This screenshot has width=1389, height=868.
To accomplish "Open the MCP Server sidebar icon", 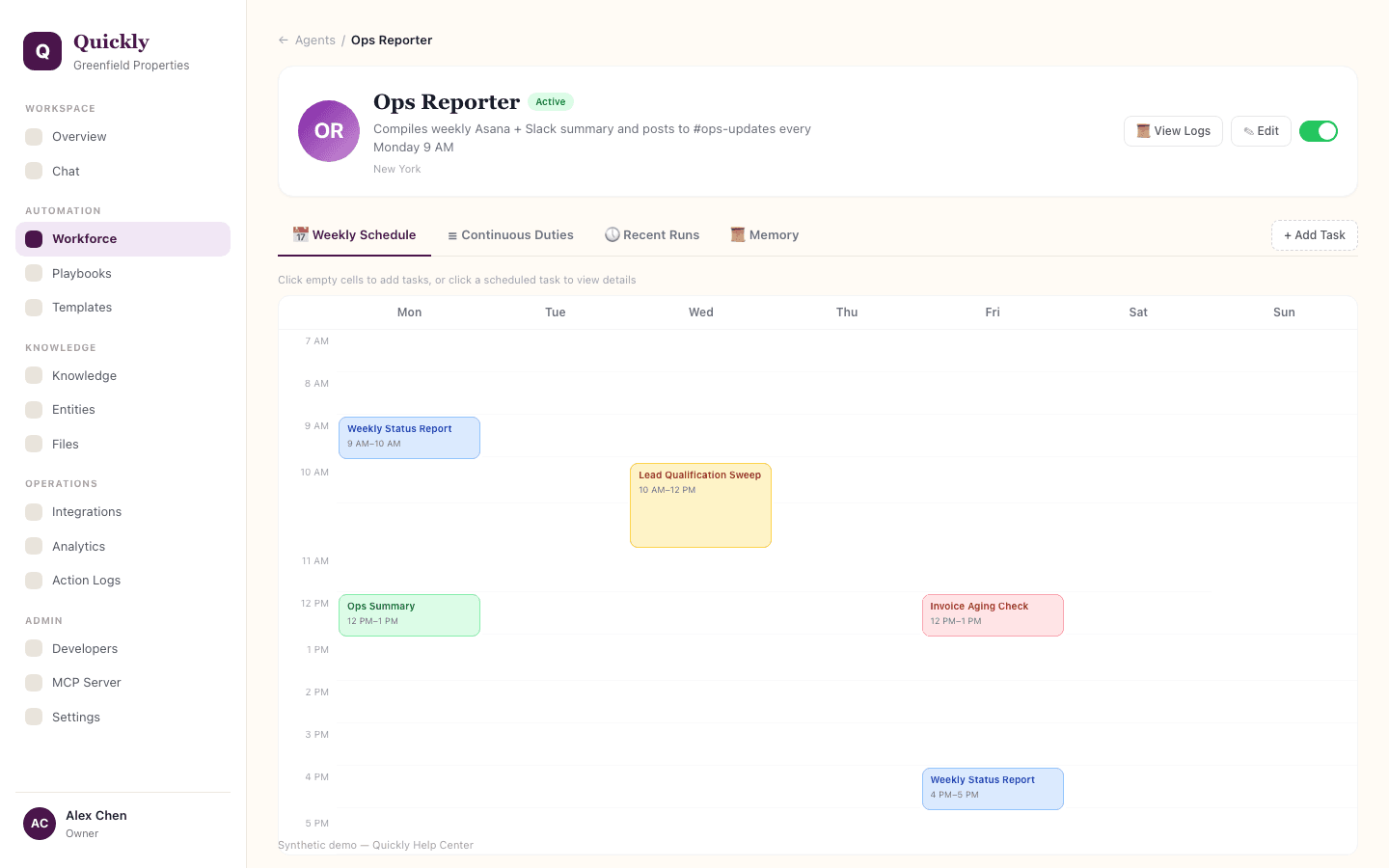I will 34,683.
